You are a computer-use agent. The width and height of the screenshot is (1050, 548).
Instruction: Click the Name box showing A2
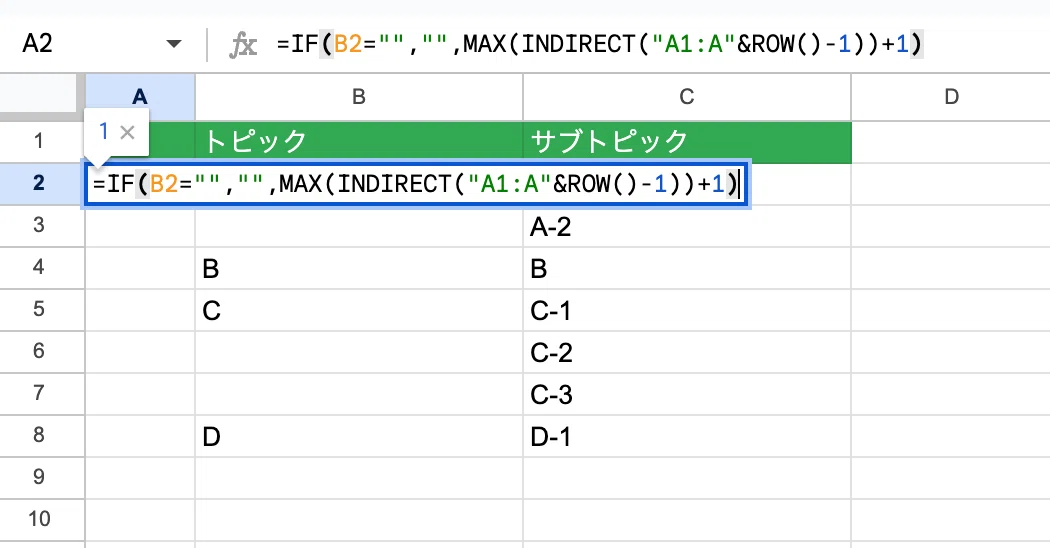point(38,44)
